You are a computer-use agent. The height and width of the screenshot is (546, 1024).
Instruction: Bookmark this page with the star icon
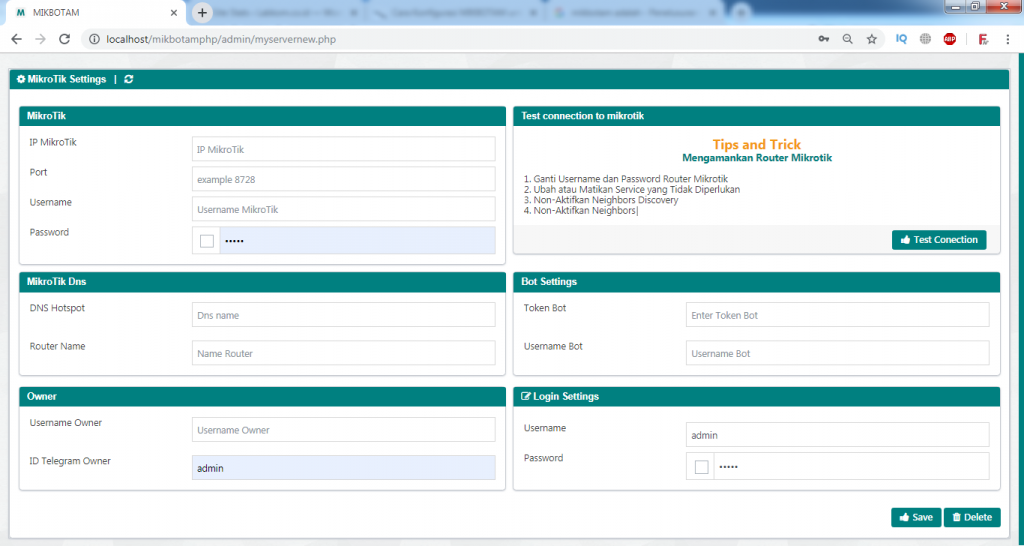(x=872, y=39)
